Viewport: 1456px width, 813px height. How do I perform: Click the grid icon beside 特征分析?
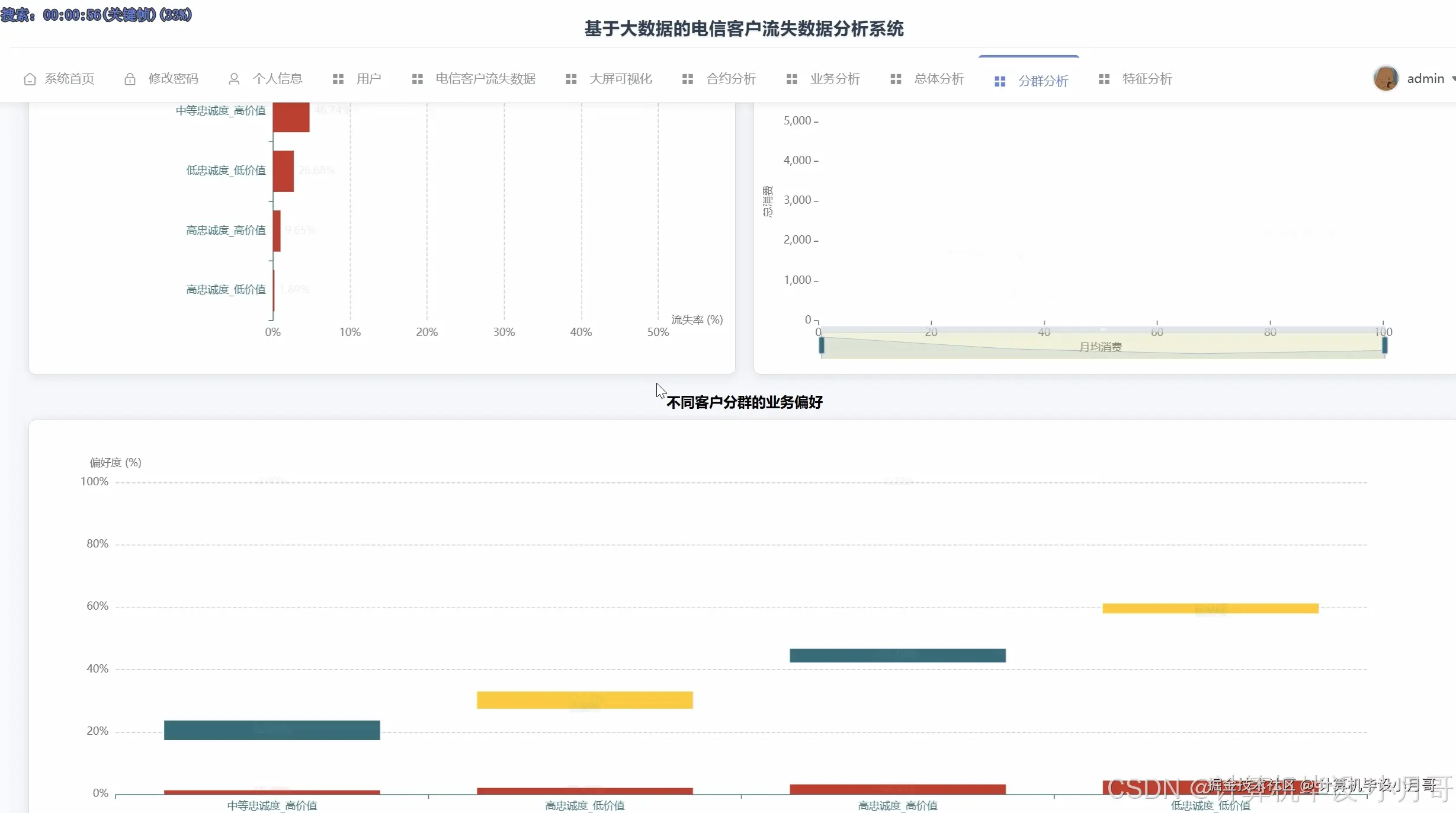[1104, 79]
